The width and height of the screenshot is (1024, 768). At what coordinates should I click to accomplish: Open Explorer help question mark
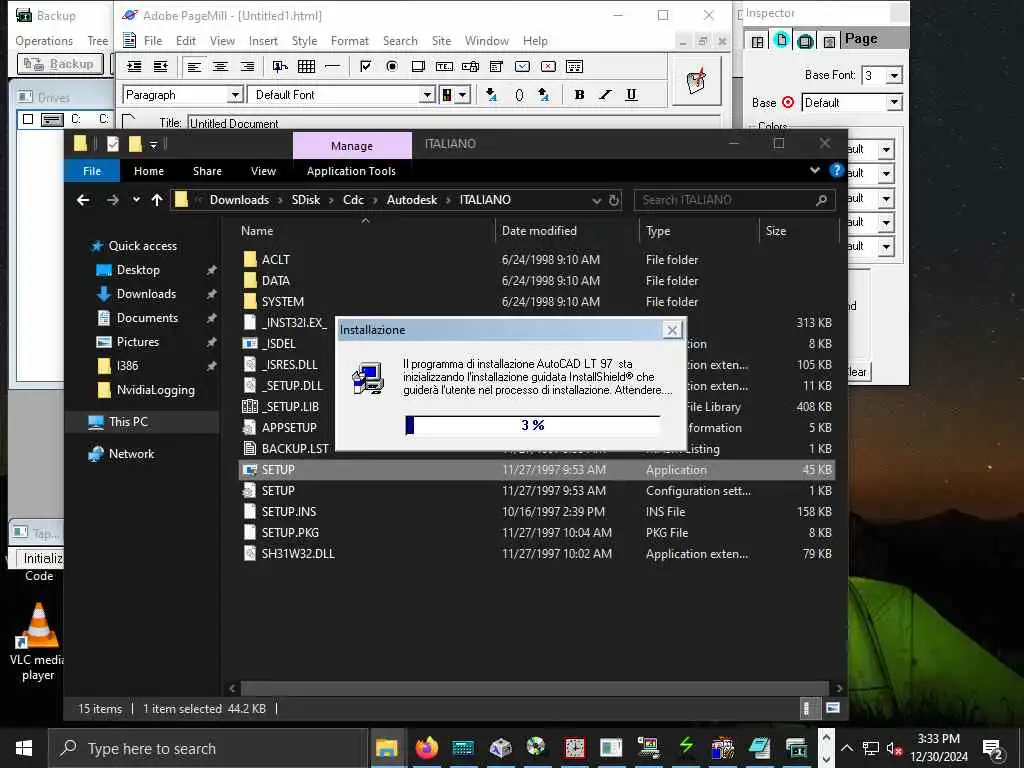[837, 170]
